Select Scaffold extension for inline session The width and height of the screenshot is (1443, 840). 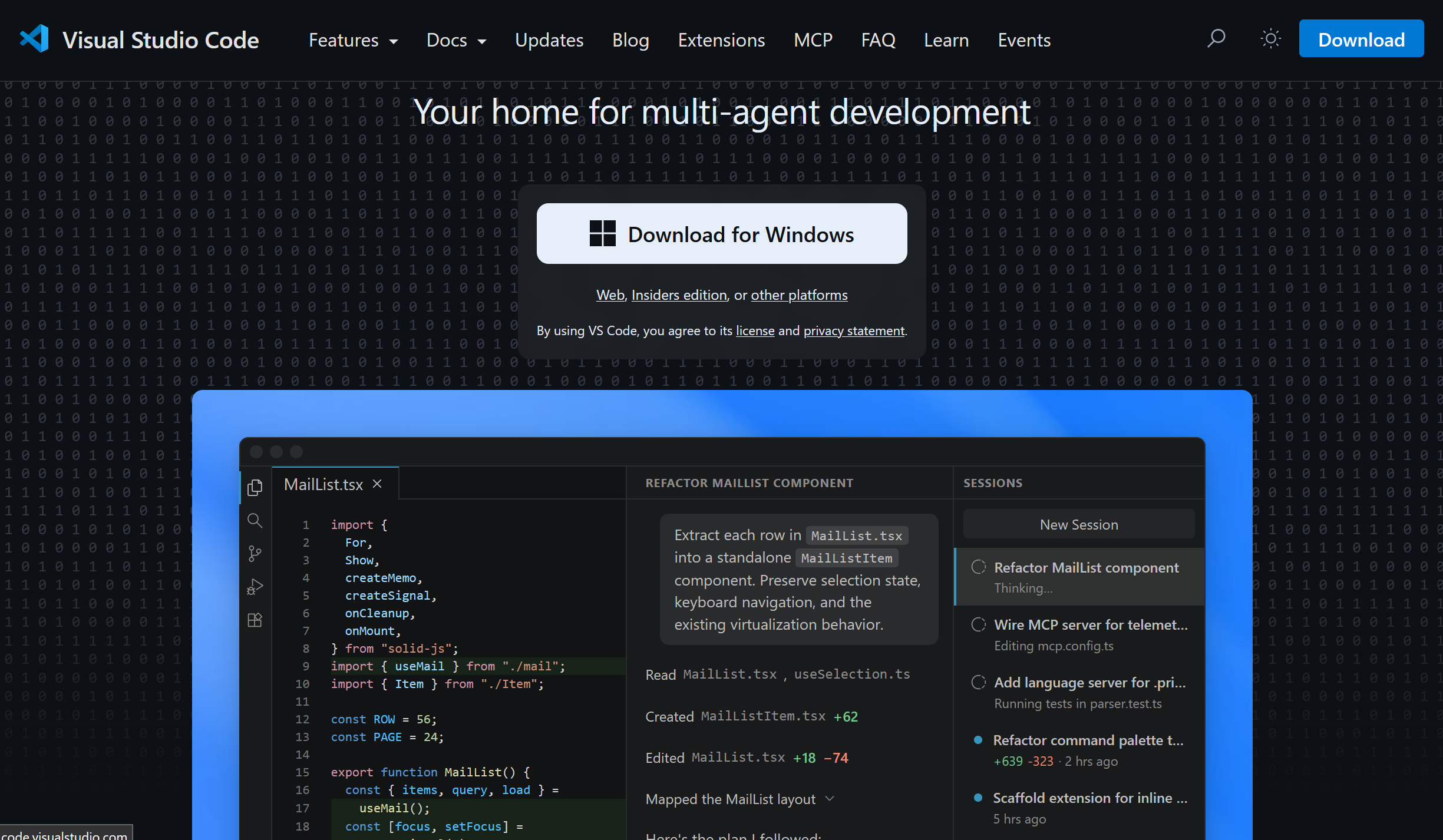coord(1079,808)
